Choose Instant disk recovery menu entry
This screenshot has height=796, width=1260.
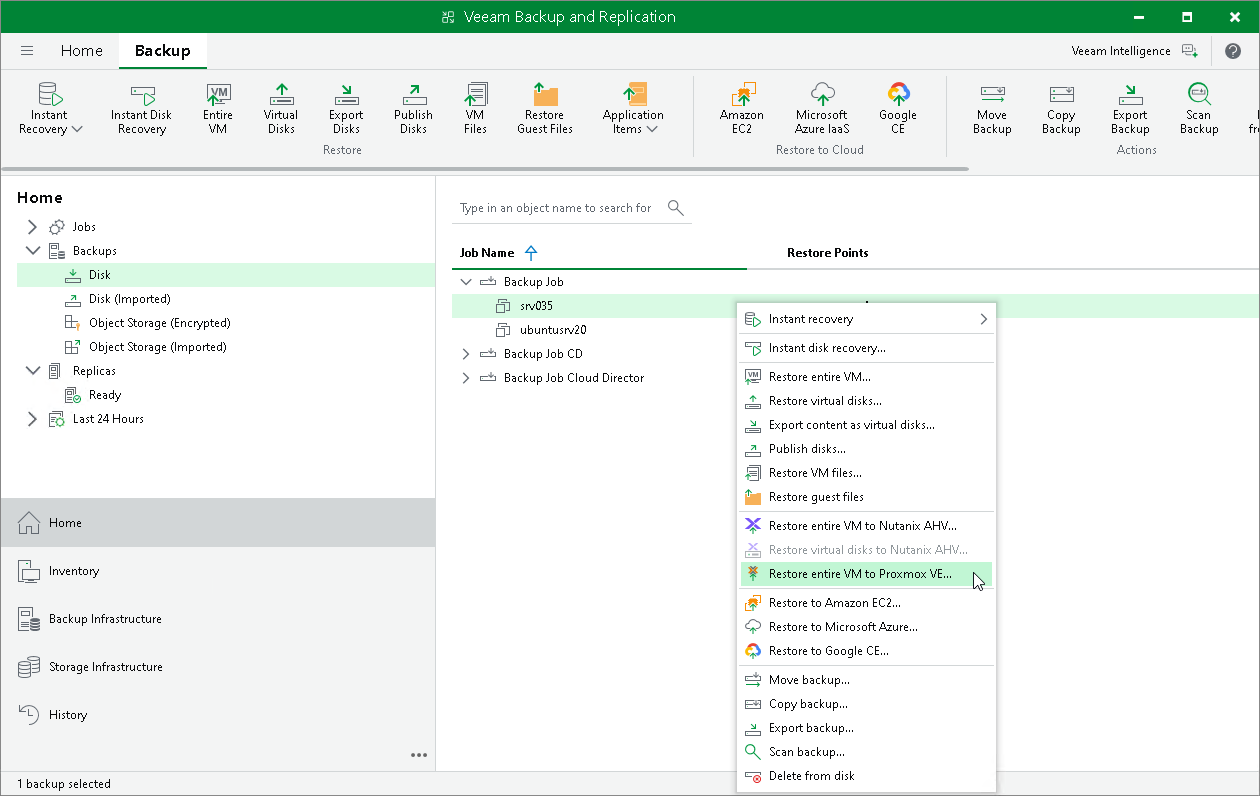coord(867,348)
